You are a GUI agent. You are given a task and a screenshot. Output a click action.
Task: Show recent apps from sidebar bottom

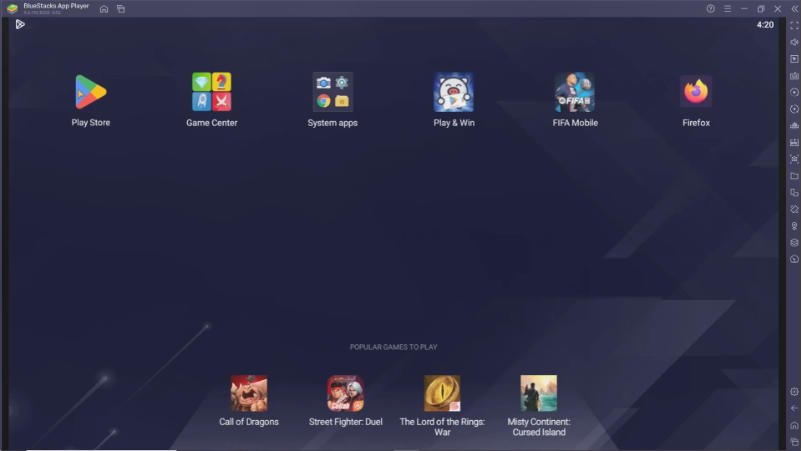coord(794,442)
